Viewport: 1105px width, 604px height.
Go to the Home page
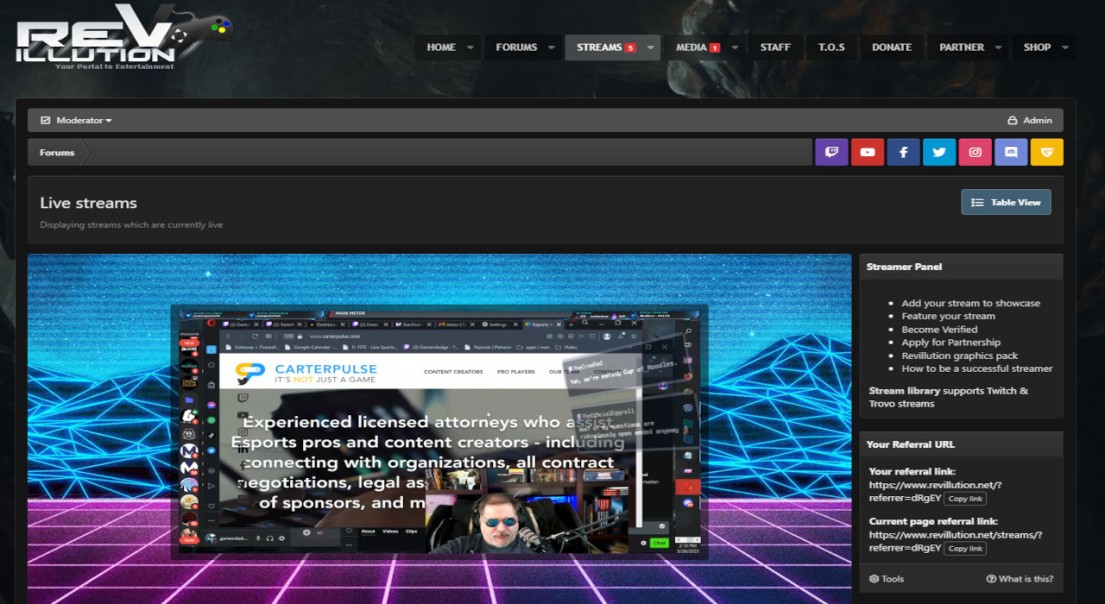[x=441, y=48]
